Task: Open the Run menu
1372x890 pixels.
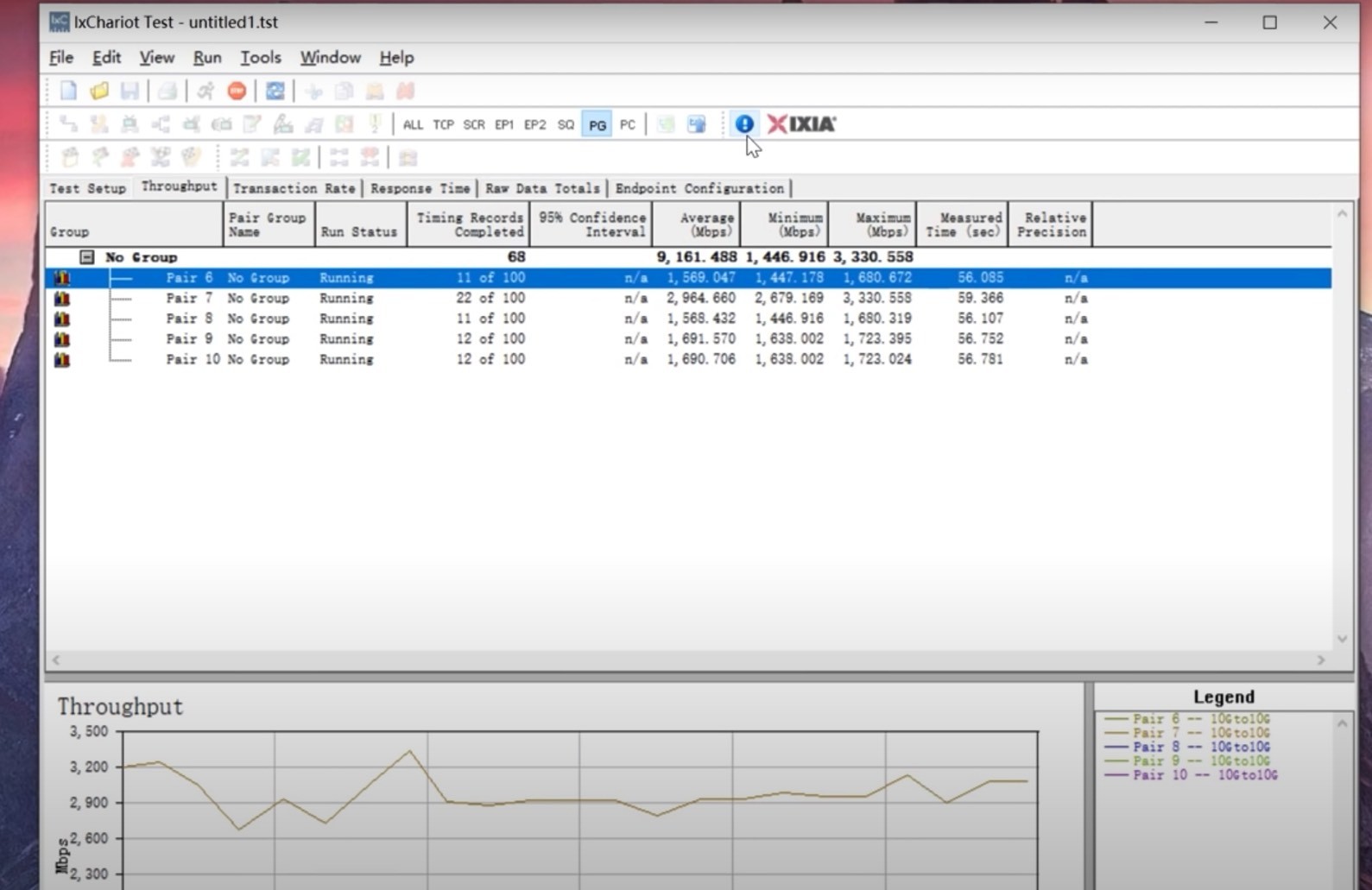Action: (x=207, y=58)
